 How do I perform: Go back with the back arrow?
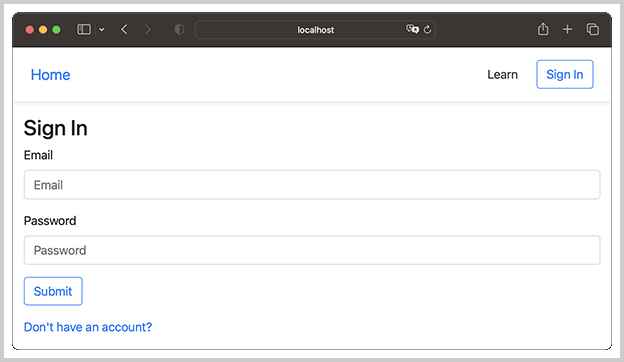click(x=124, y=29)
